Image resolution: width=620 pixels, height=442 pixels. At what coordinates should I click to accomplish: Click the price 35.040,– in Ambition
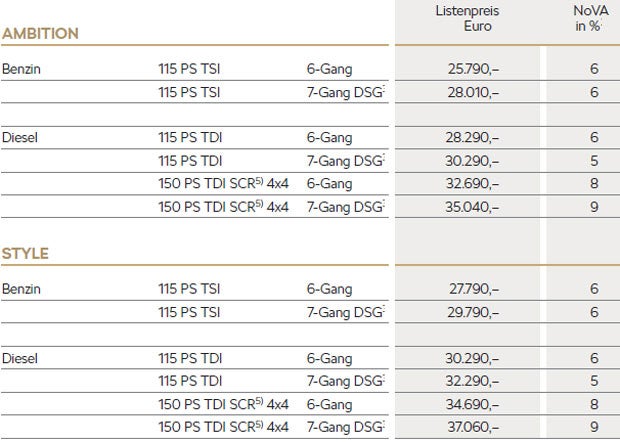[472, 207]
